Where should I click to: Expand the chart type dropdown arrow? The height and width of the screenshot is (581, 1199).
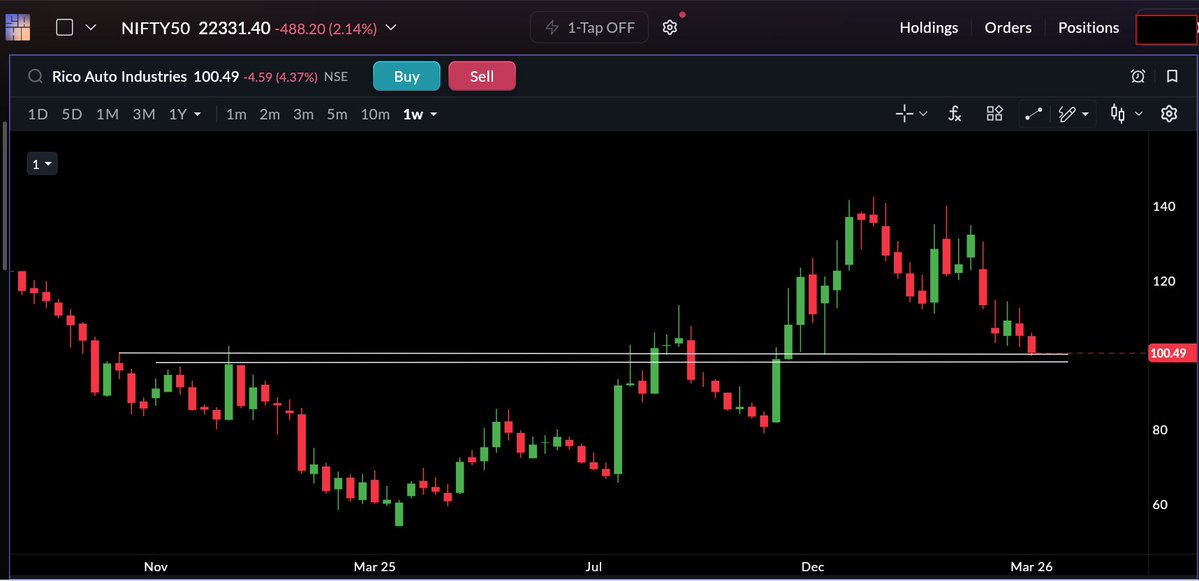tap(1139, 114)
